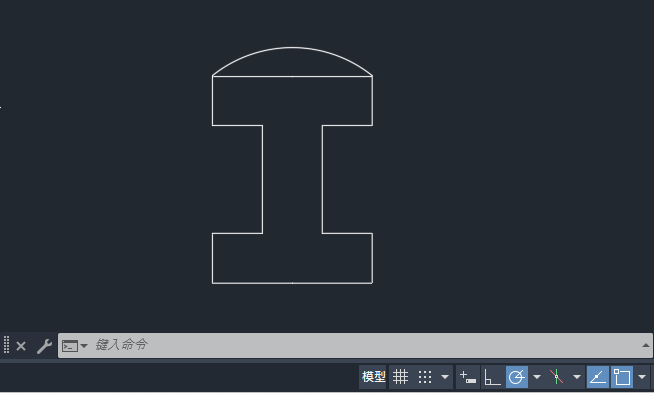Click the 鍵入命令 command input field
This screenshot has height=393, width=654.
point(355,345)
